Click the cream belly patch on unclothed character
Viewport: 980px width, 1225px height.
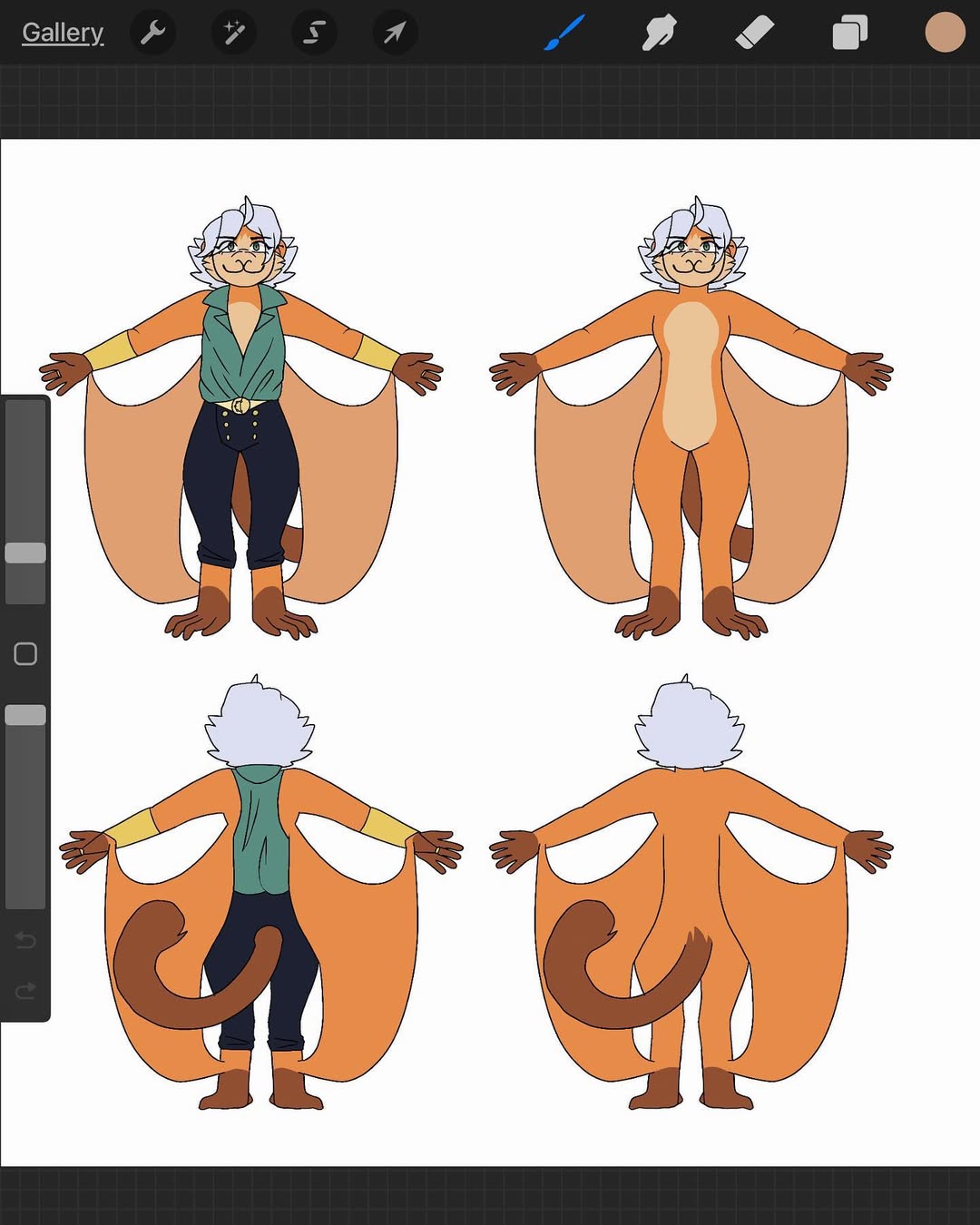coord(691,372)
